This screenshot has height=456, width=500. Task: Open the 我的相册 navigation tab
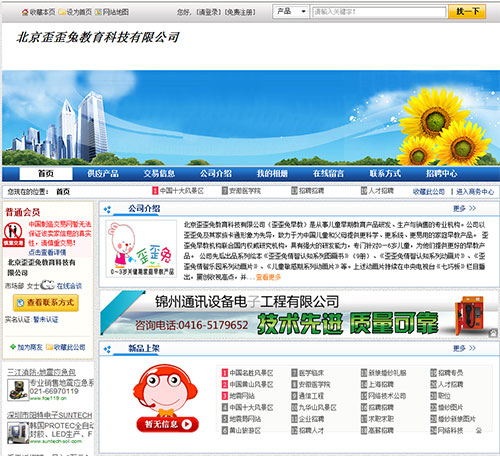click(272, 174)
